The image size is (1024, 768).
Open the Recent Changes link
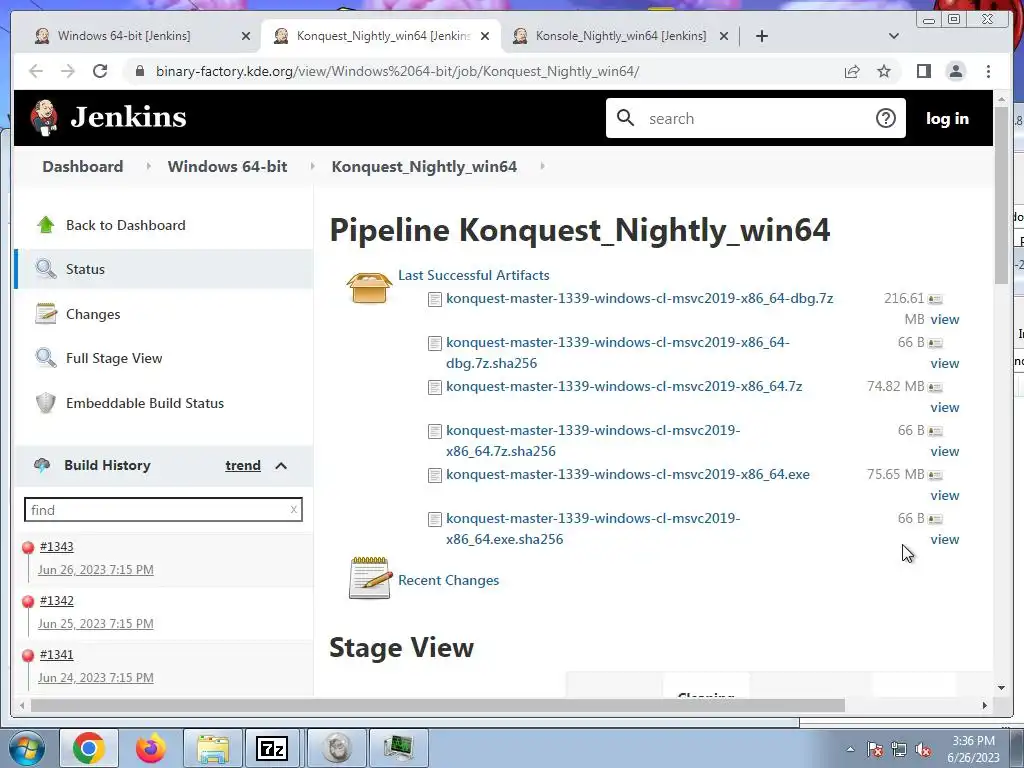[x=448, y=580]
